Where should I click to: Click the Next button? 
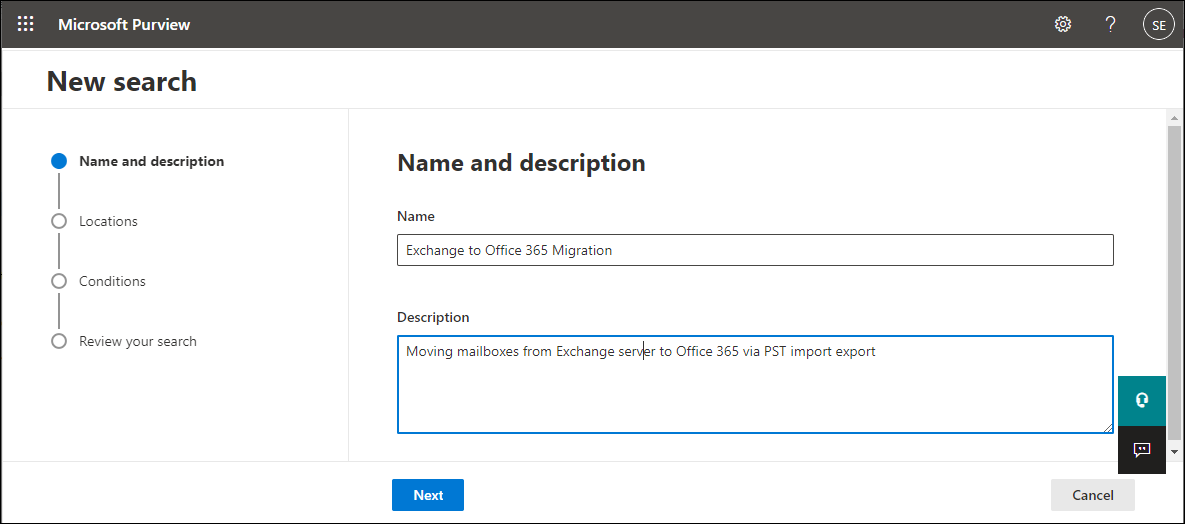tap(428, 495)
